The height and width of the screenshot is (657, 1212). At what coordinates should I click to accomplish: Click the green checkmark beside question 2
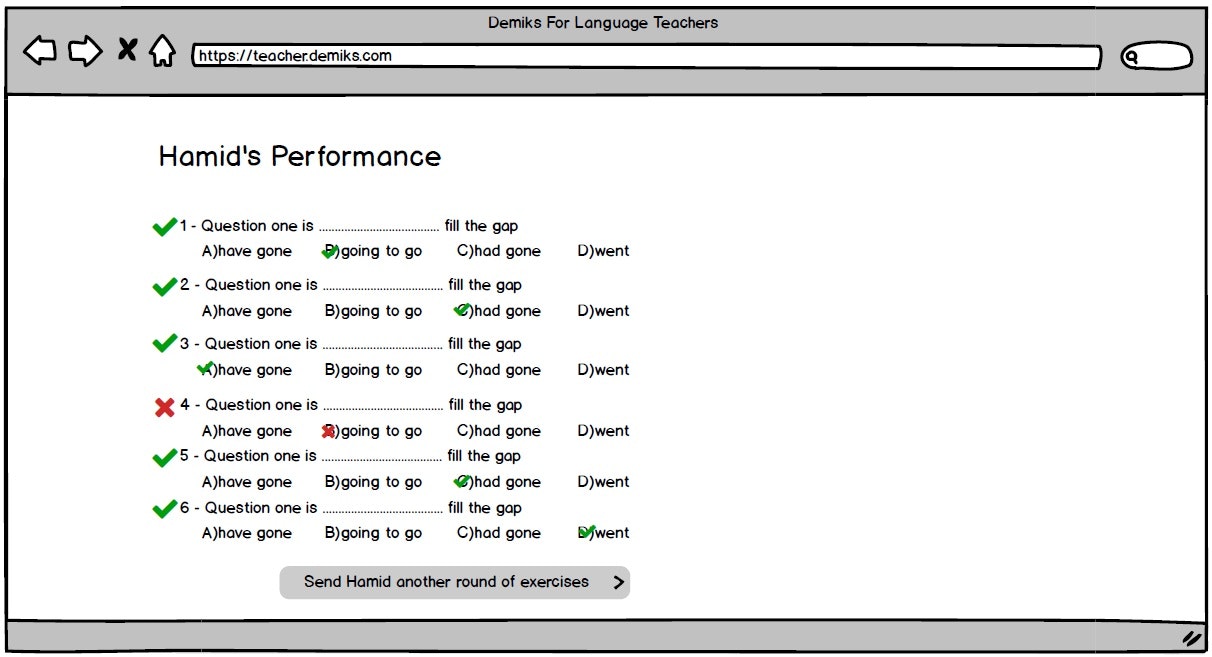tap(164, 288)
